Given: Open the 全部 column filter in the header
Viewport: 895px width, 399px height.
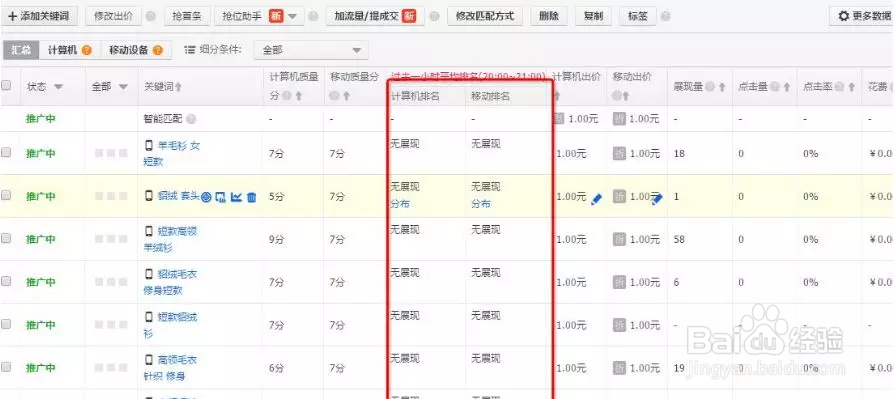Looking at the screenshot, I should click(x=123, y=87).
